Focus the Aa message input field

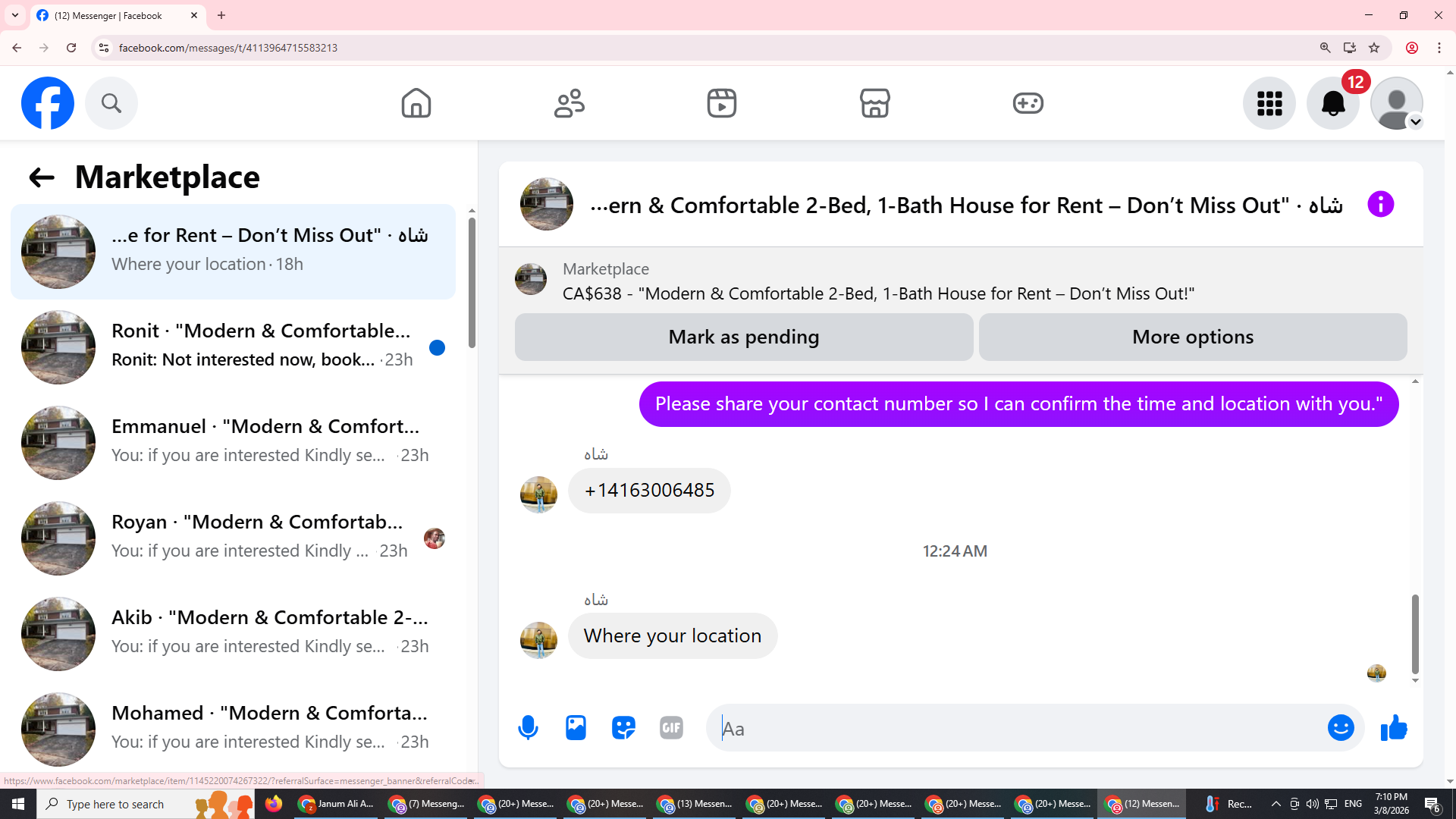tap(1016, 729)
